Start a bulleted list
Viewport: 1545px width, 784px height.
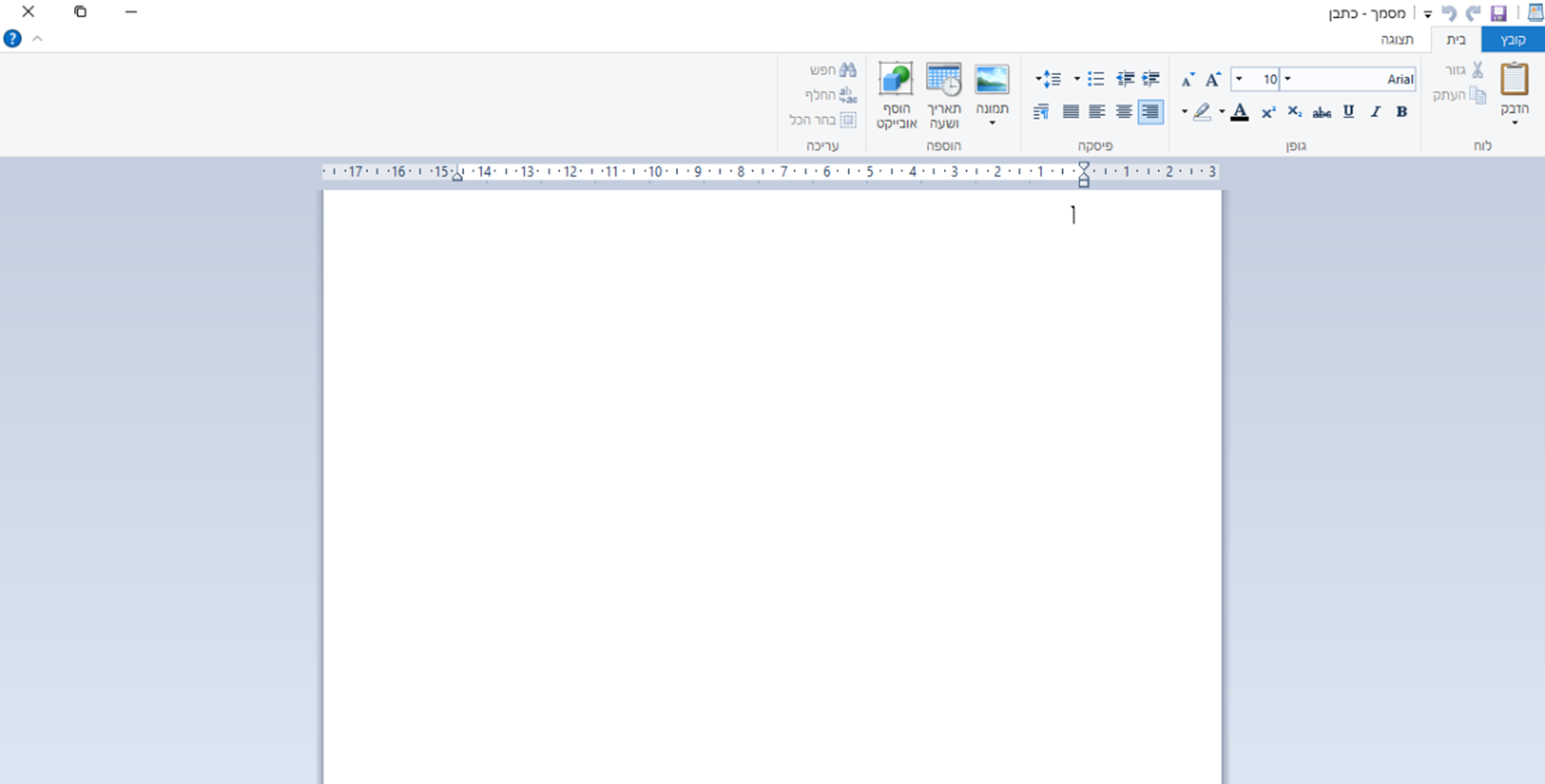[x=1096, y=79]
